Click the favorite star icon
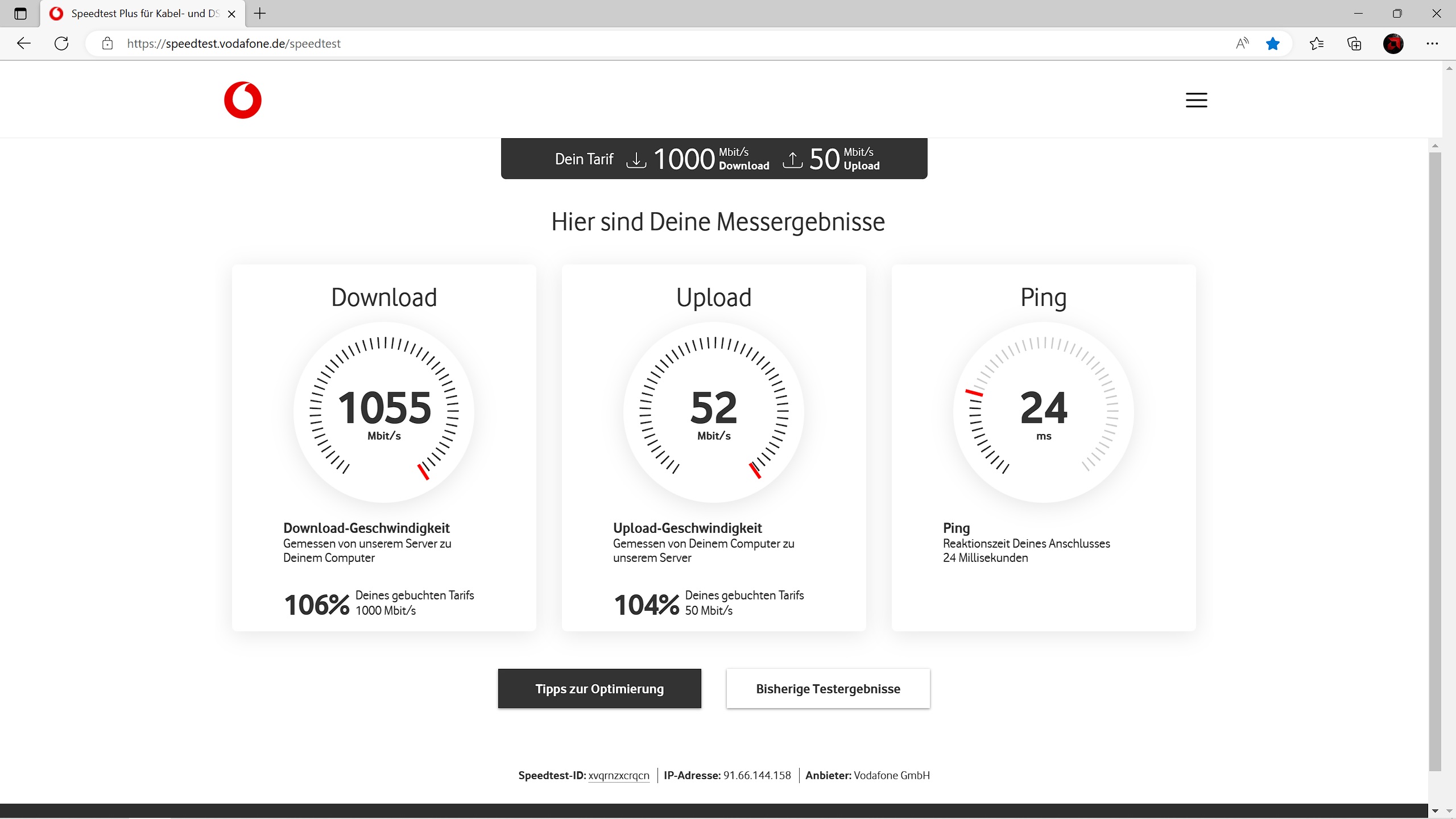 [1273, 43]
